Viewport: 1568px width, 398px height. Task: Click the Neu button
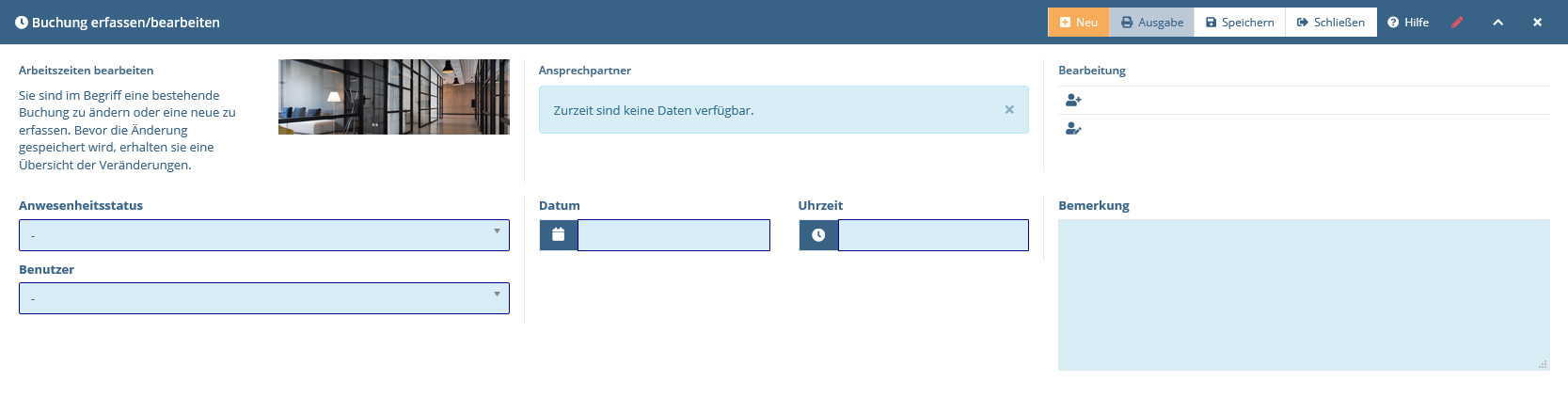click(1079, 23)
